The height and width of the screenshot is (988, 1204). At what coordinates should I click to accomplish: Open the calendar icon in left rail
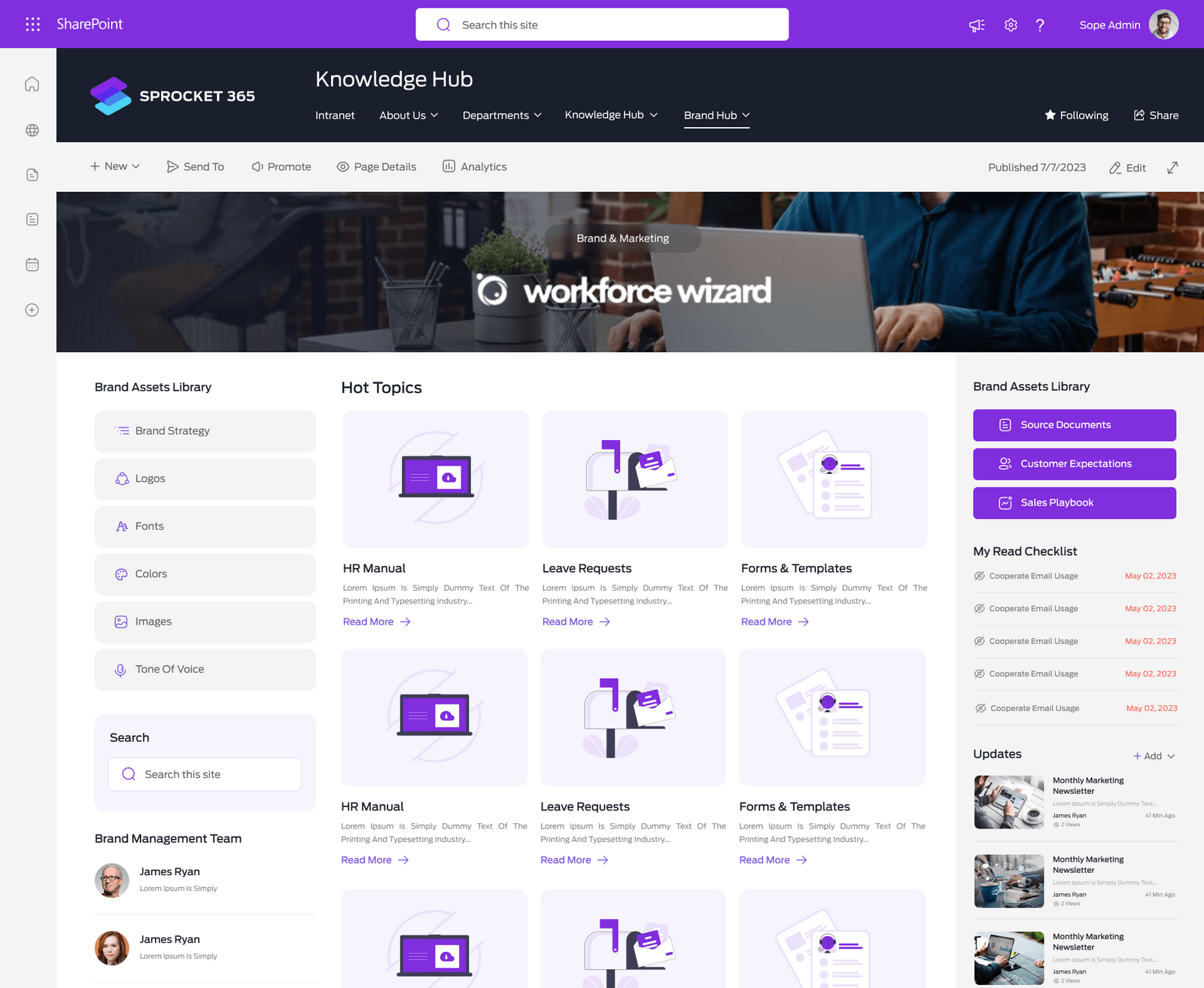pos(32,265)
